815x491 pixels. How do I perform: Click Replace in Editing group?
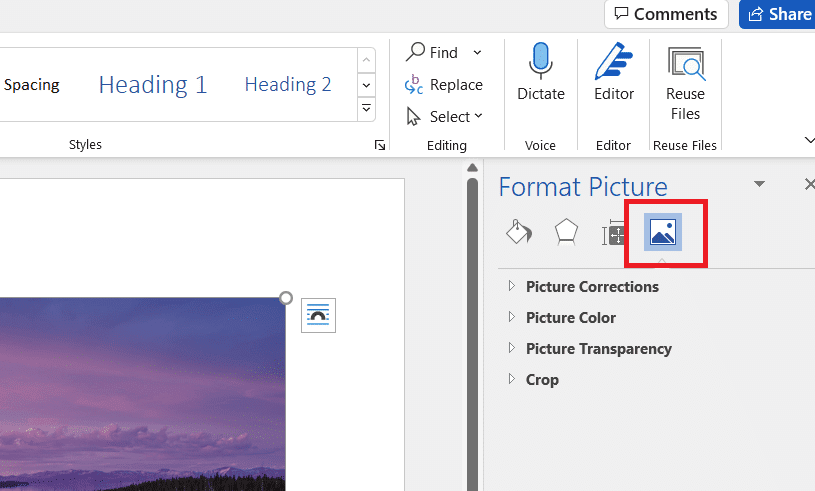point(444,85)
